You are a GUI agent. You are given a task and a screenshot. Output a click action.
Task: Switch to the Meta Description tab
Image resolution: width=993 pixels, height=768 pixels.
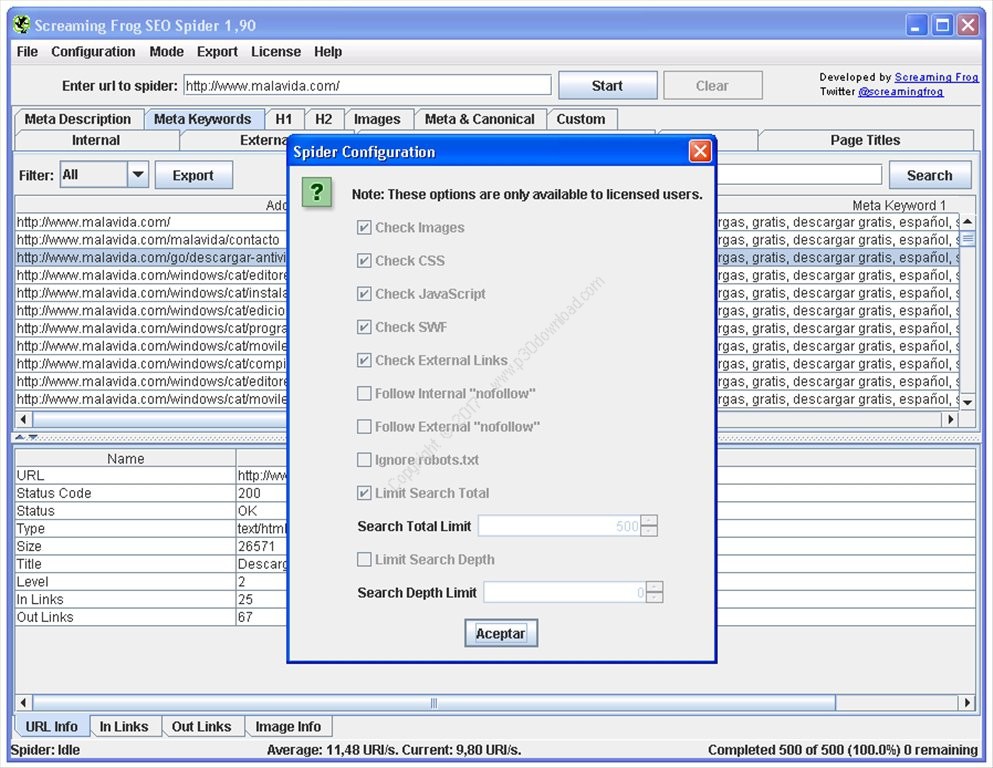78,119
